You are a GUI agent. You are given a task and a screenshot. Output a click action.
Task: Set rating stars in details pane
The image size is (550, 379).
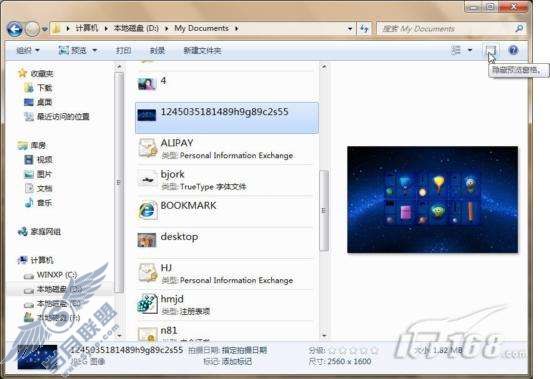coord(354,350)
